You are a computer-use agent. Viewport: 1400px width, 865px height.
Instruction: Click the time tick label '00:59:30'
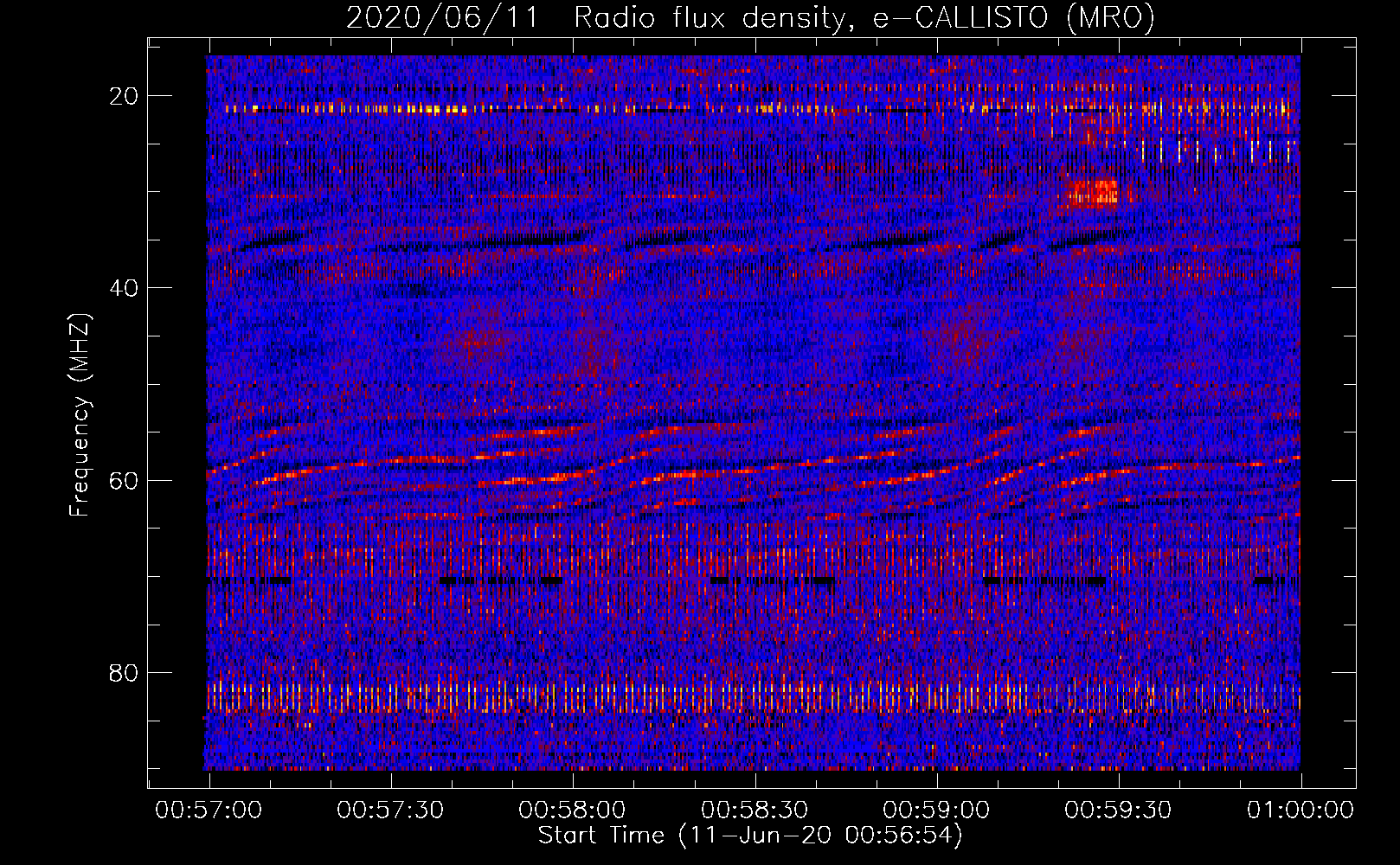[x=1118, y=810]
